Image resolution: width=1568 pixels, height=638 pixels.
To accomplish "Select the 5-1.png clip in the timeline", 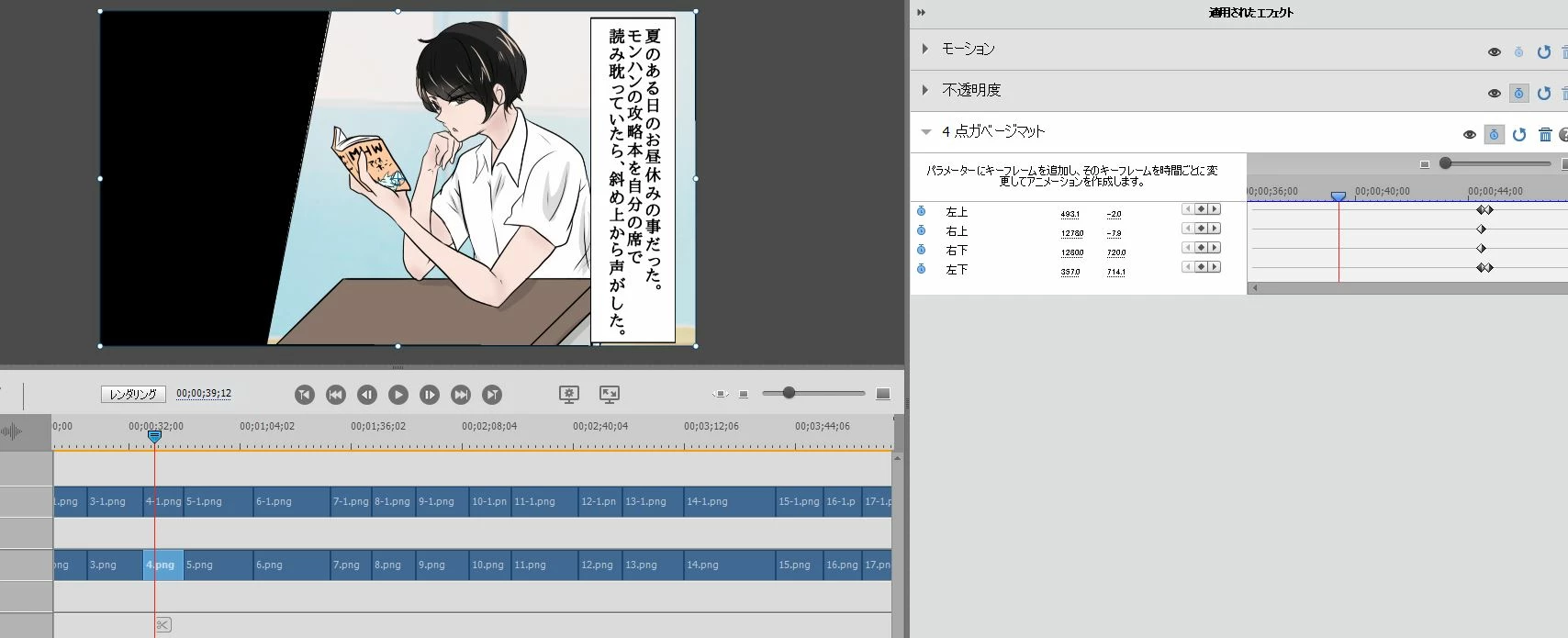I will tap(218, 501).
